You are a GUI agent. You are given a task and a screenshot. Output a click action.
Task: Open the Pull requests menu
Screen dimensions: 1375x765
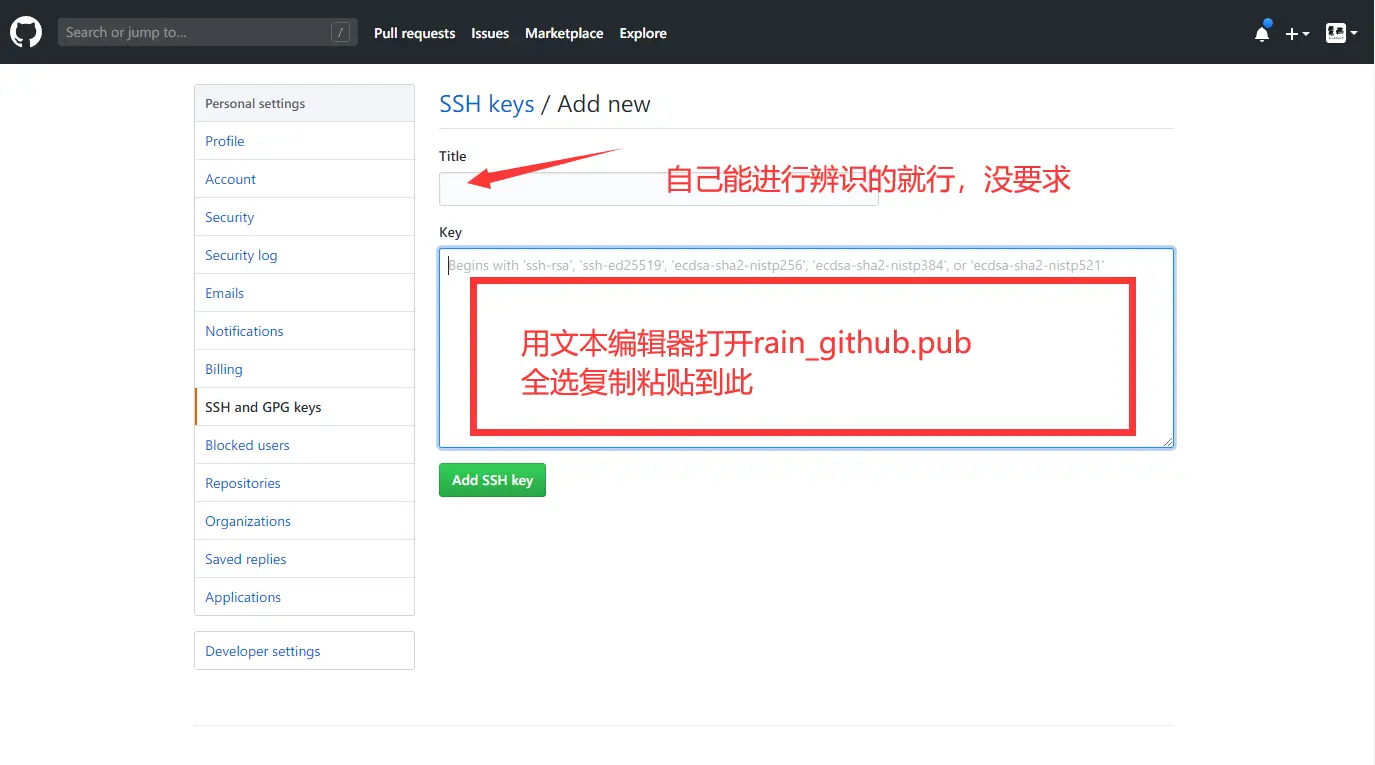click(414, 32)
